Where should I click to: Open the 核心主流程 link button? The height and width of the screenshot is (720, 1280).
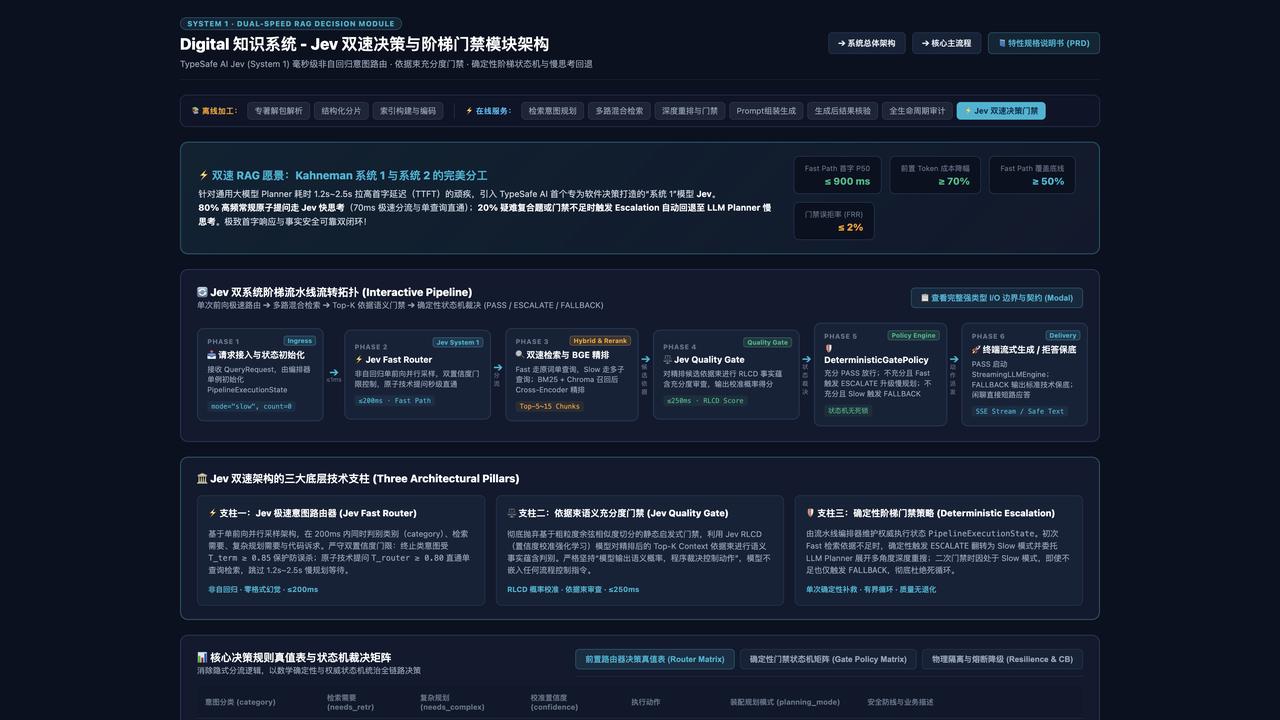[946, 43]
